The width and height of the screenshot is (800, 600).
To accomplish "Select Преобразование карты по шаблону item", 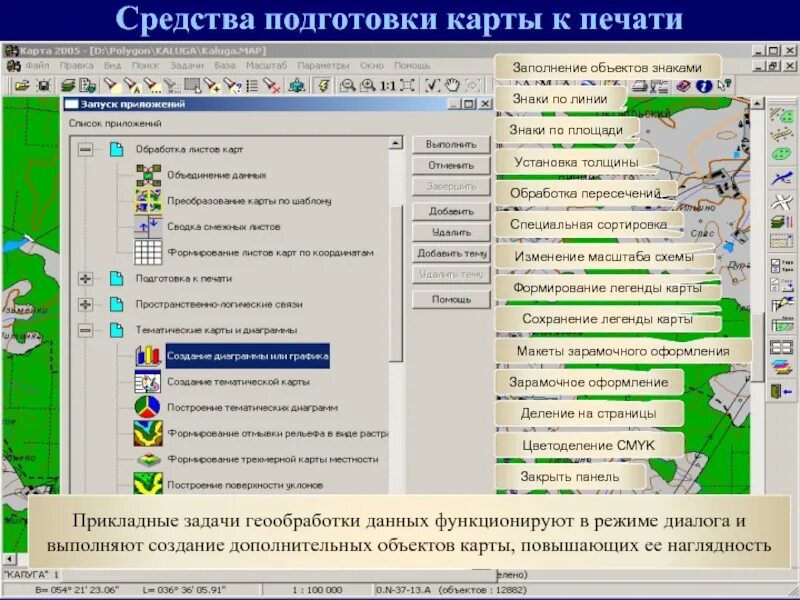I will pos(249,201).
